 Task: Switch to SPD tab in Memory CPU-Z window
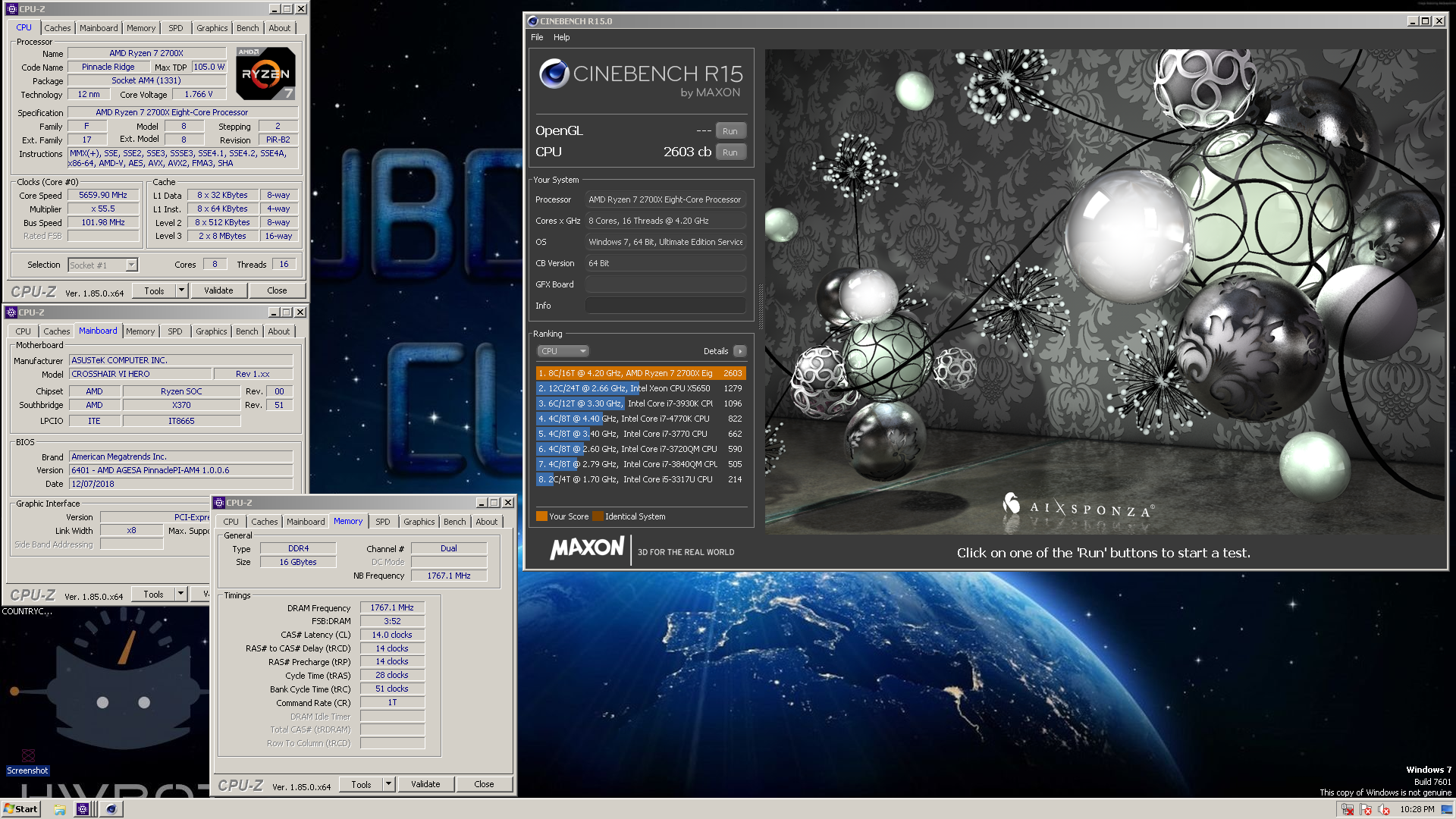(x=383, y=522)
